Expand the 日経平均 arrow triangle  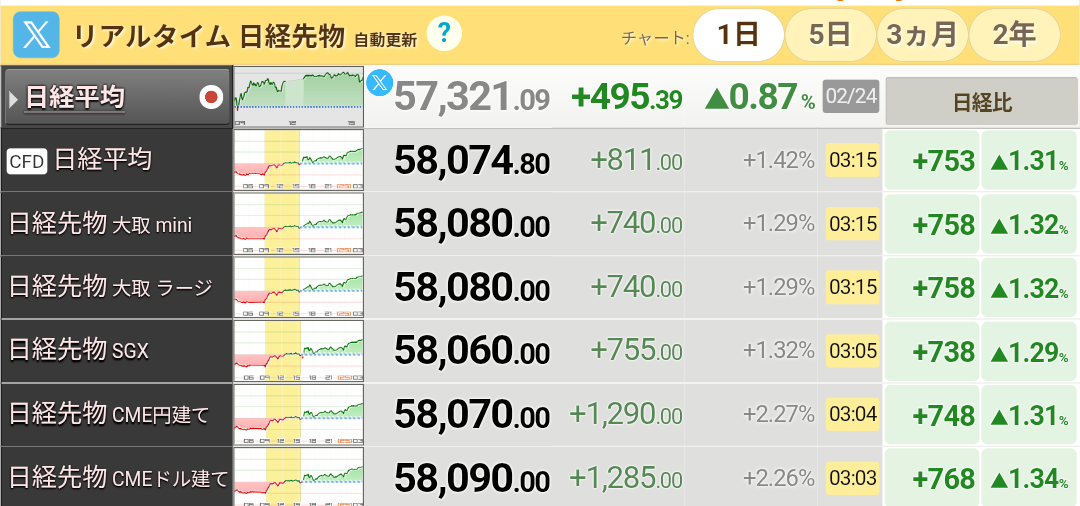(x=14, y=98)
